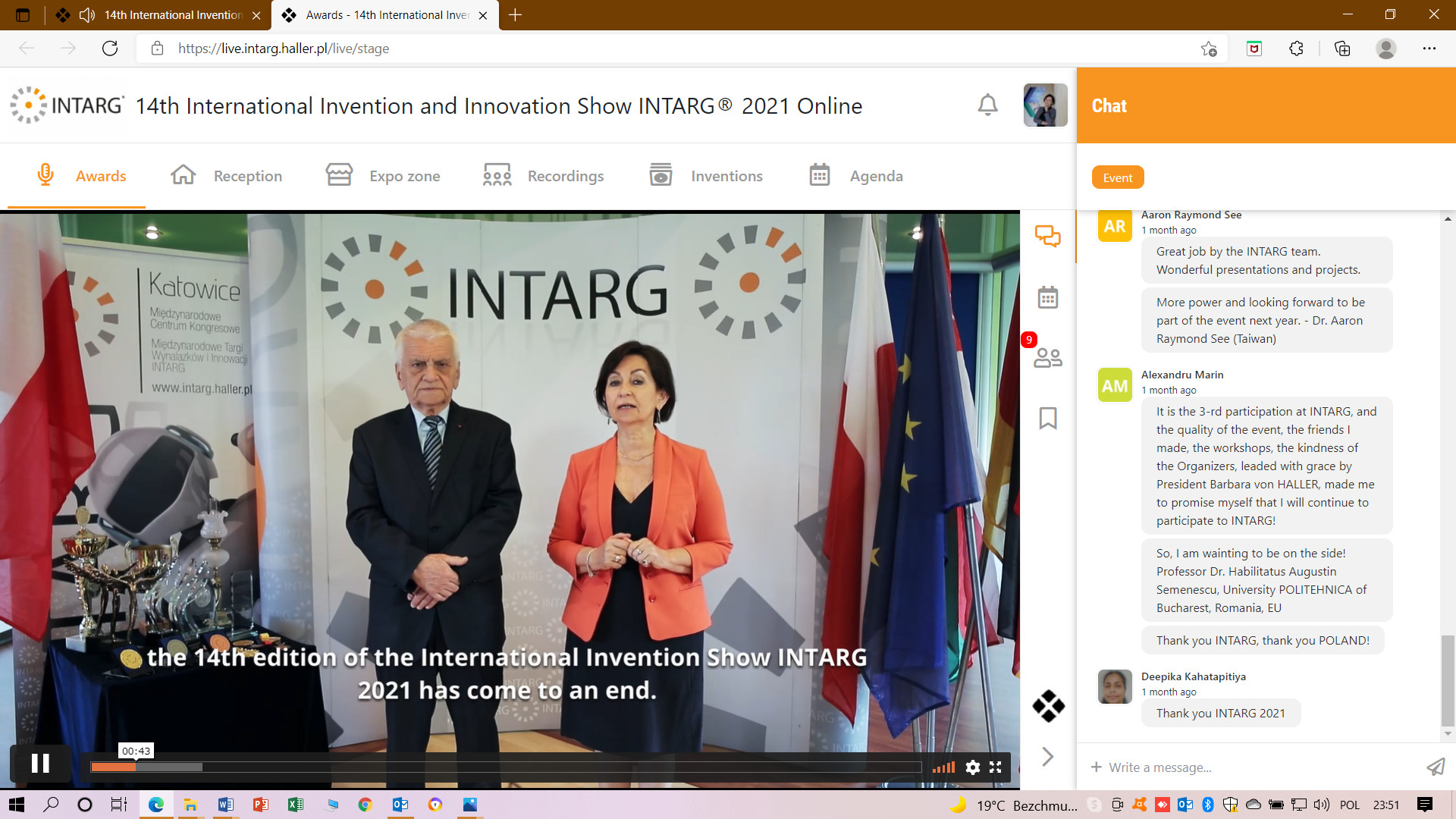
Task: Add page to favorites star
Action: 1209,49
